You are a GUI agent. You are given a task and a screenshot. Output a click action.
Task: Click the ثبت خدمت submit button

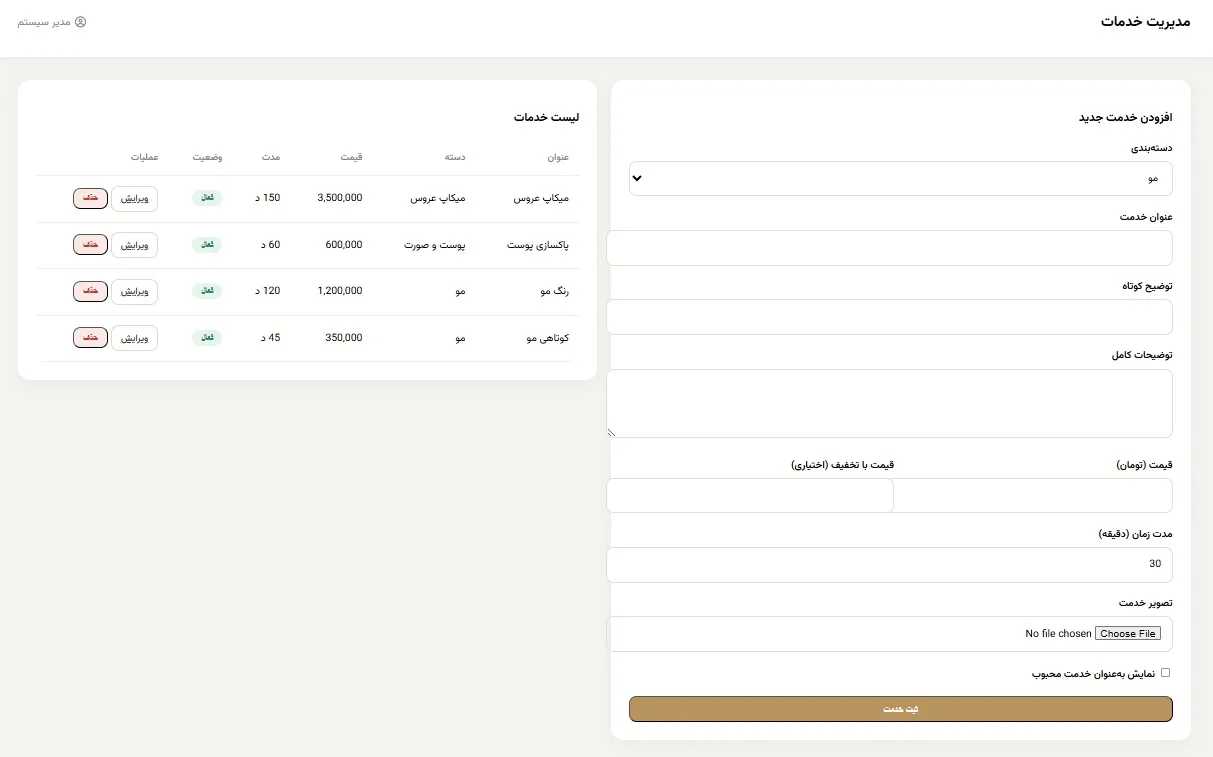pyautogui.click(x=900, y=709)
